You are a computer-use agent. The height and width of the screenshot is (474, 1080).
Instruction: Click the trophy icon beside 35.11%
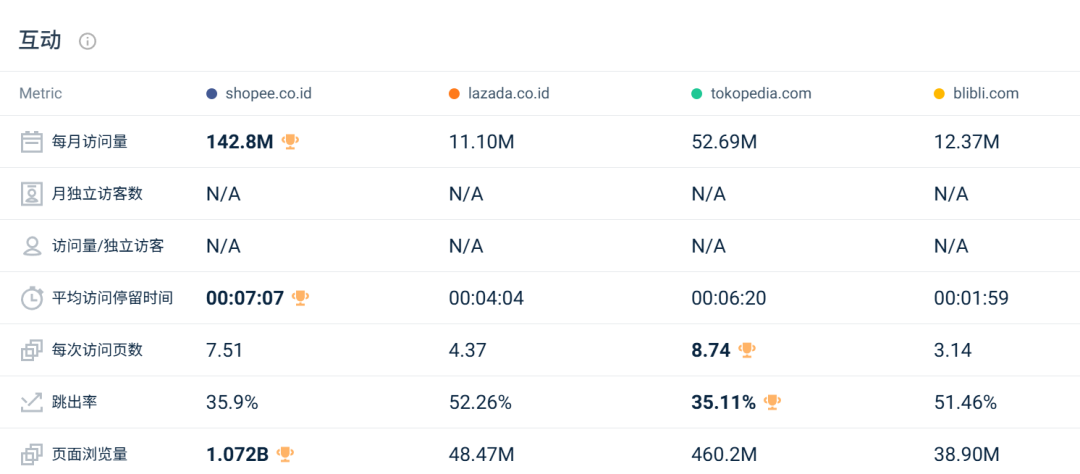pyautogui.click(x=773, y=402)
